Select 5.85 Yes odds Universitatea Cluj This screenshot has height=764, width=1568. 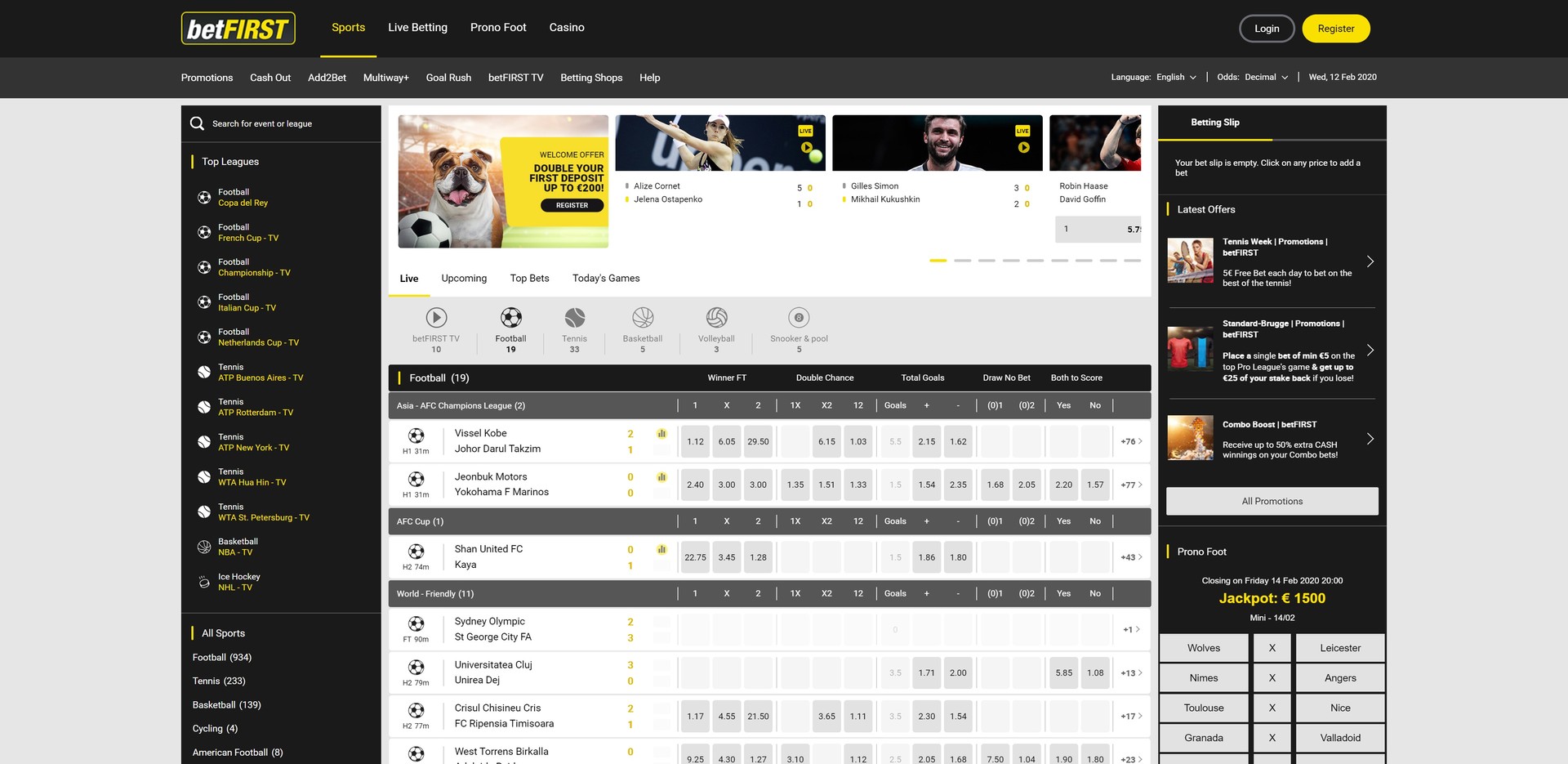(x=1063, y=673)
